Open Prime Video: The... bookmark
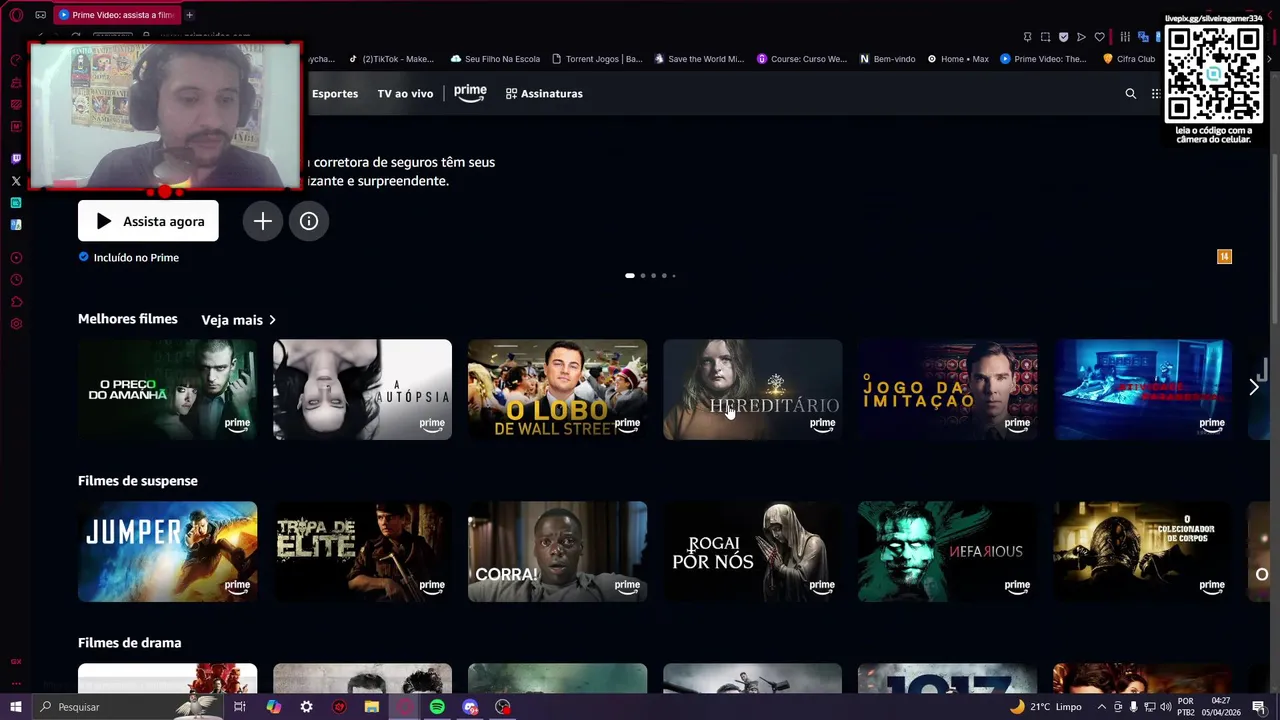Viewport: 1280px width, 720px height. tap(1043, 59)
